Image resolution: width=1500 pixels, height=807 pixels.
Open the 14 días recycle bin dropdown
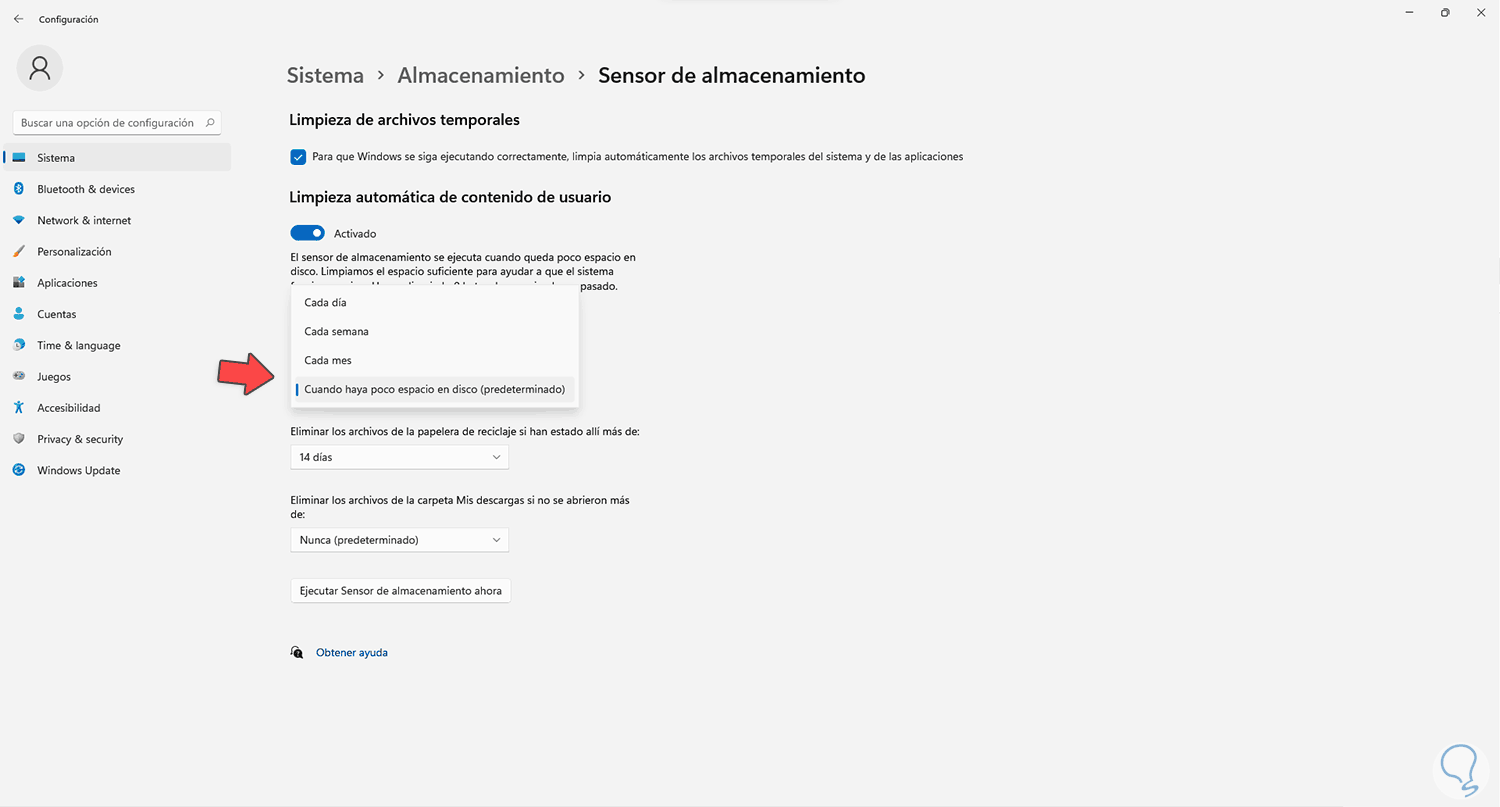(x=399, y=457)
